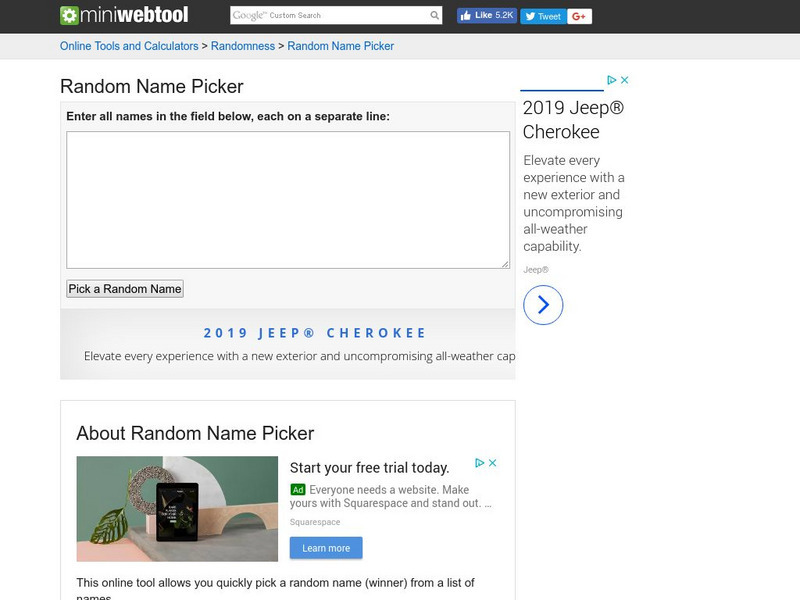Click the miniwebtool gear logo icon

[69, 15]
